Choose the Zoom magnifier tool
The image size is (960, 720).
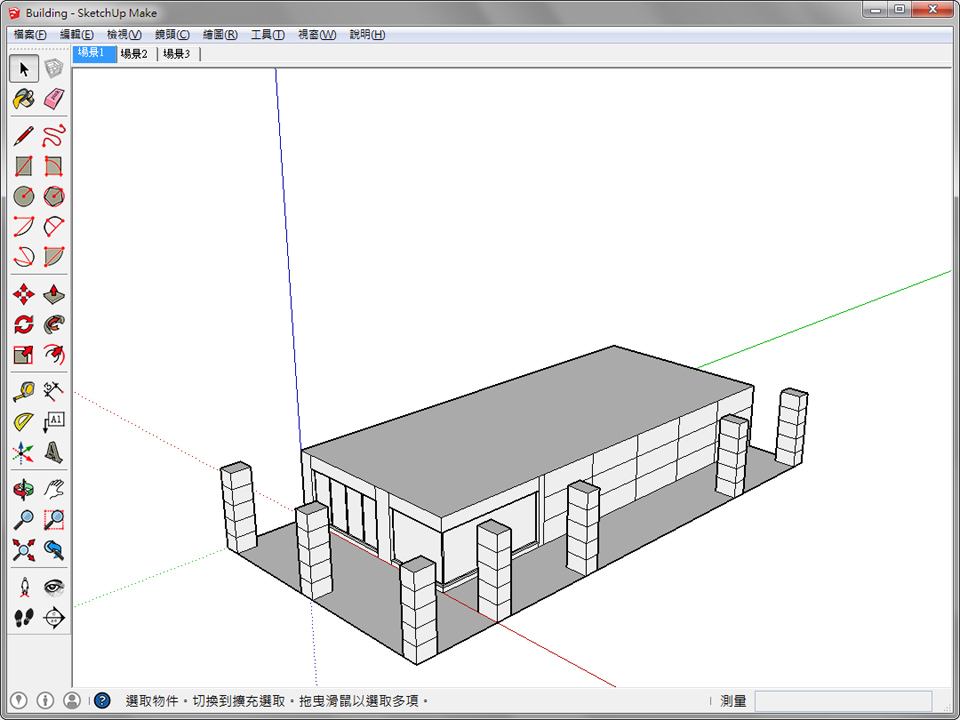point(24,520)
